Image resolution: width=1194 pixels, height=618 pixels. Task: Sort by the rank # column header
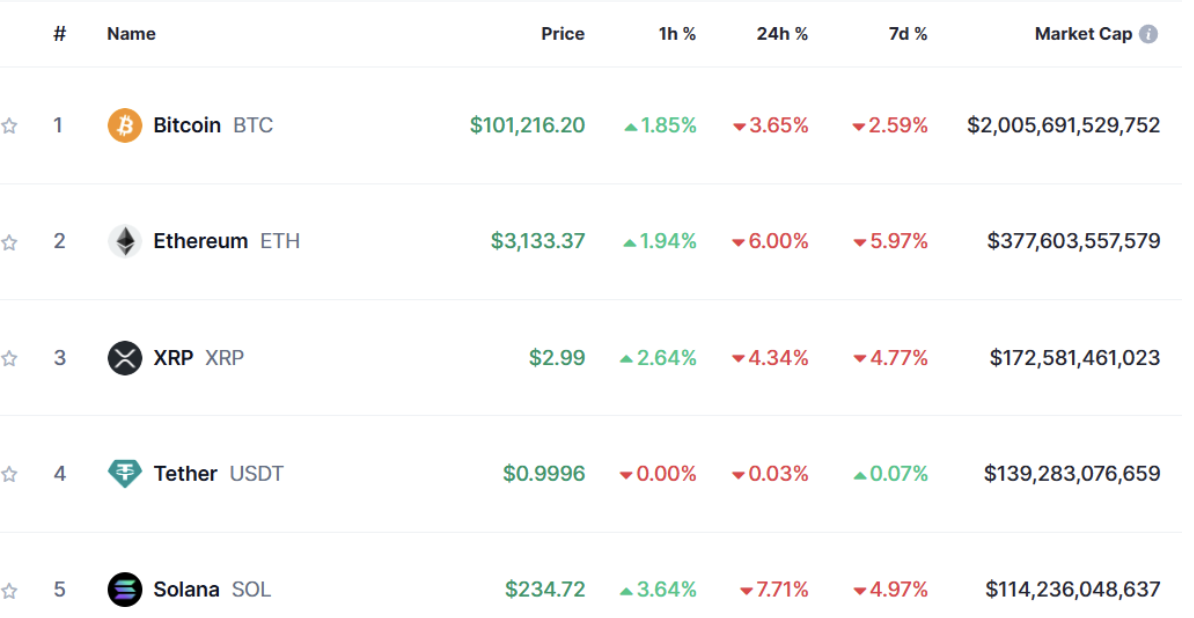pos(60,34)
